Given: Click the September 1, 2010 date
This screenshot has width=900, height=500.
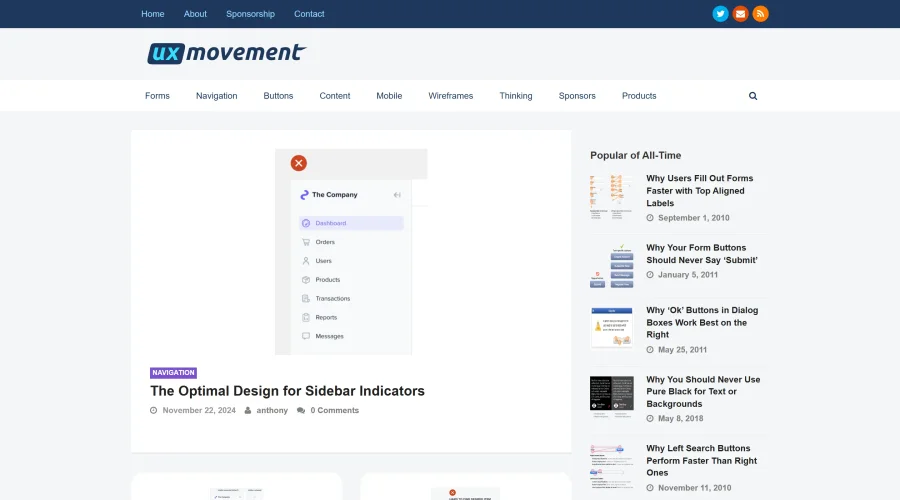Looking at the screenshot, I should pyautogui.click(x=693, y=218).
